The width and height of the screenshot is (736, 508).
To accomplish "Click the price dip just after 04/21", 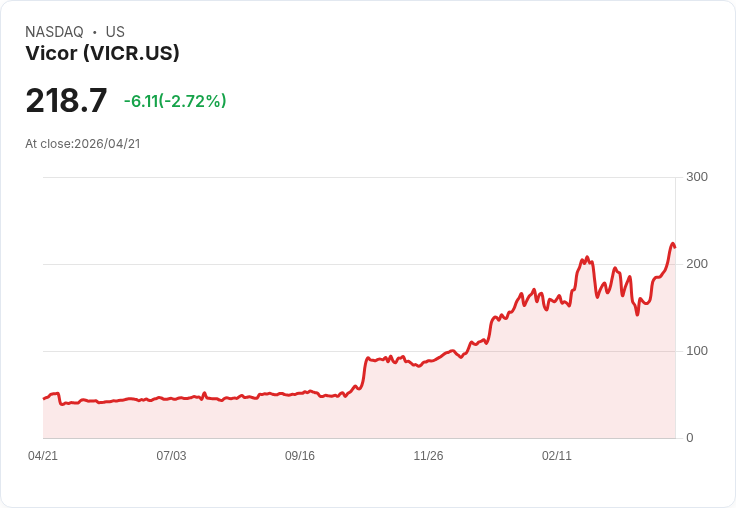I will [x=61, y=404].
